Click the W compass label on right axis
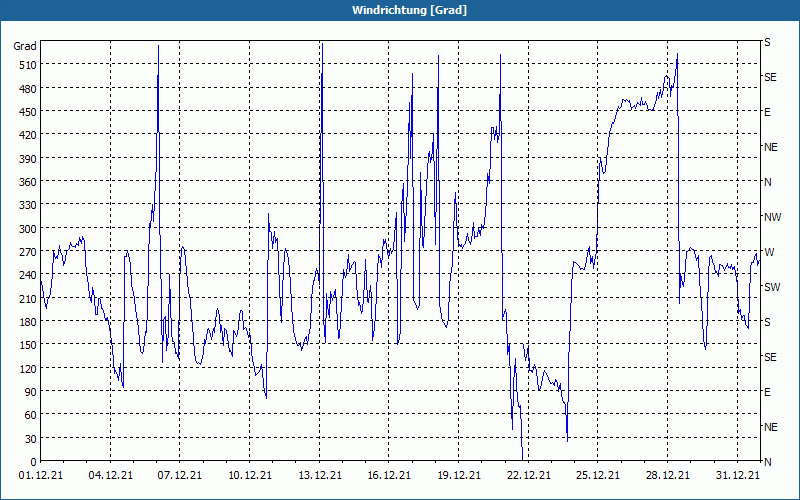Image resolution: width=800 pixels, height=500 pixels. [769, 253]
